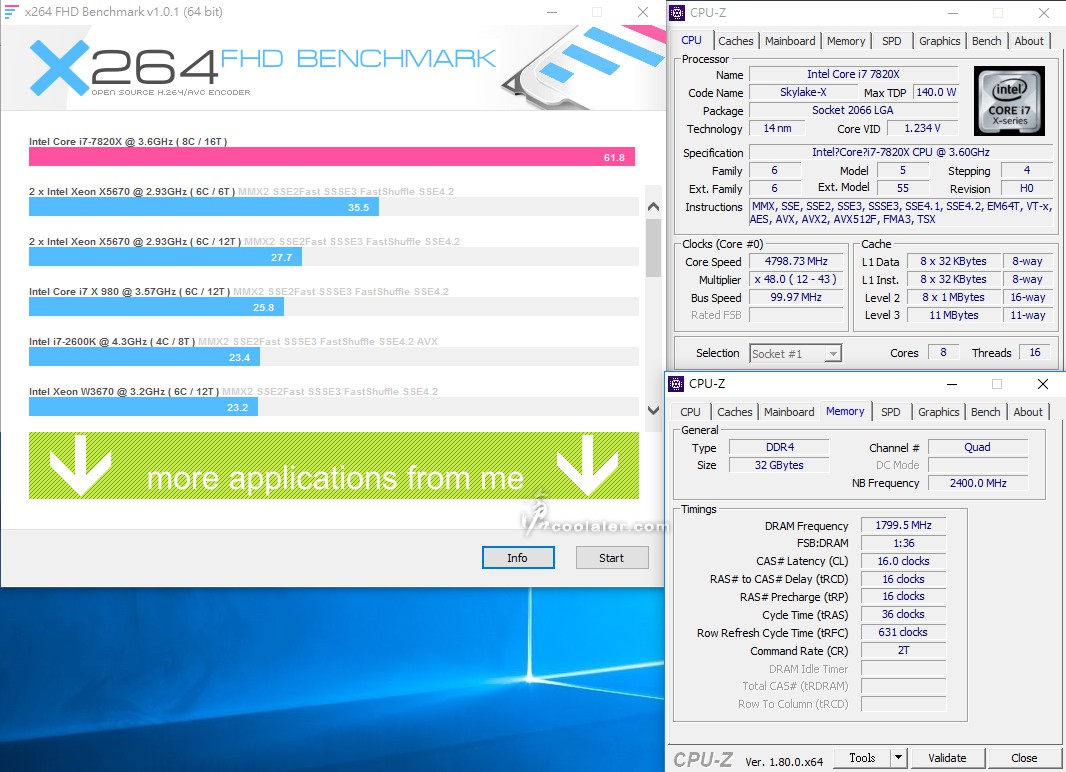
Task: Click the Core VID value 1.234 V
Action: [x=923, y=128]
